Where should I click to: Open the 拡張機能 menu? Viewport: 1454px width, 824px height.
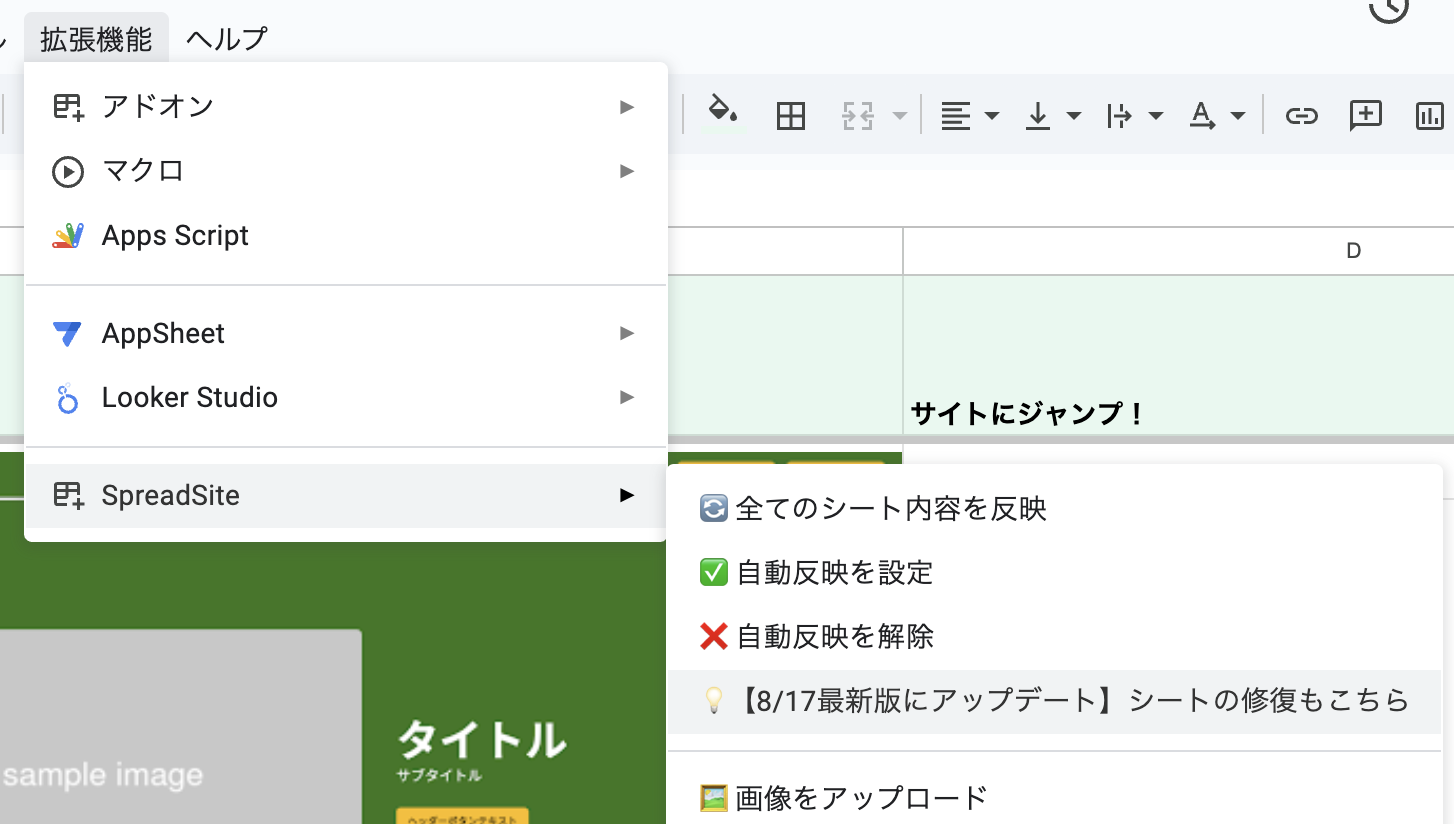96,39
